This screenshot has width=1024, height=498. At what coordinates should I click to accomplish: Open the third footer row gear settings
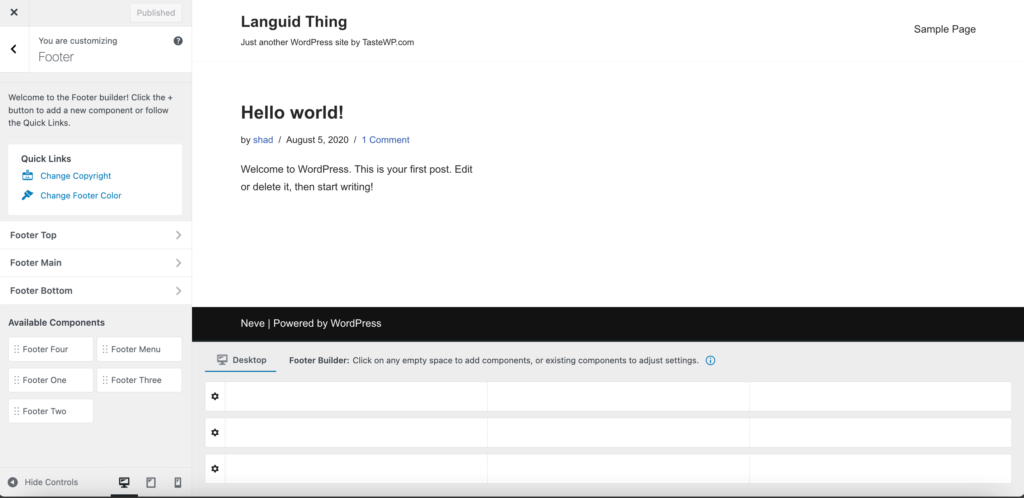point(215,469)
